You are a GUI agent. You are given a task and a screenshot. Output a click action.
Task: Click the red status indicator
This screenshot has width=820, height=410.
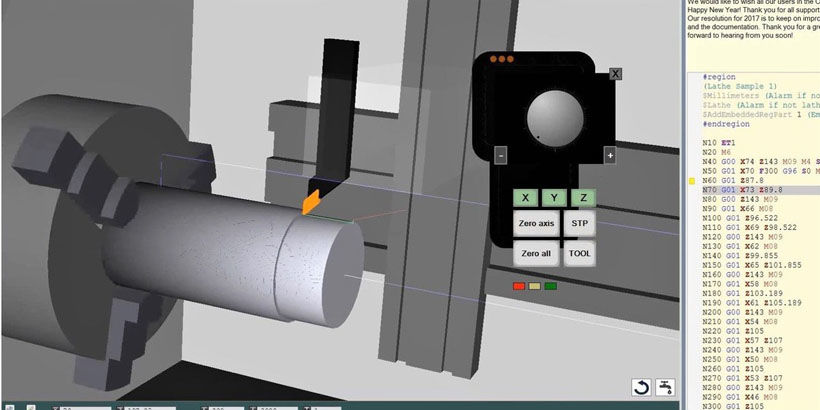tap(519, 286)
